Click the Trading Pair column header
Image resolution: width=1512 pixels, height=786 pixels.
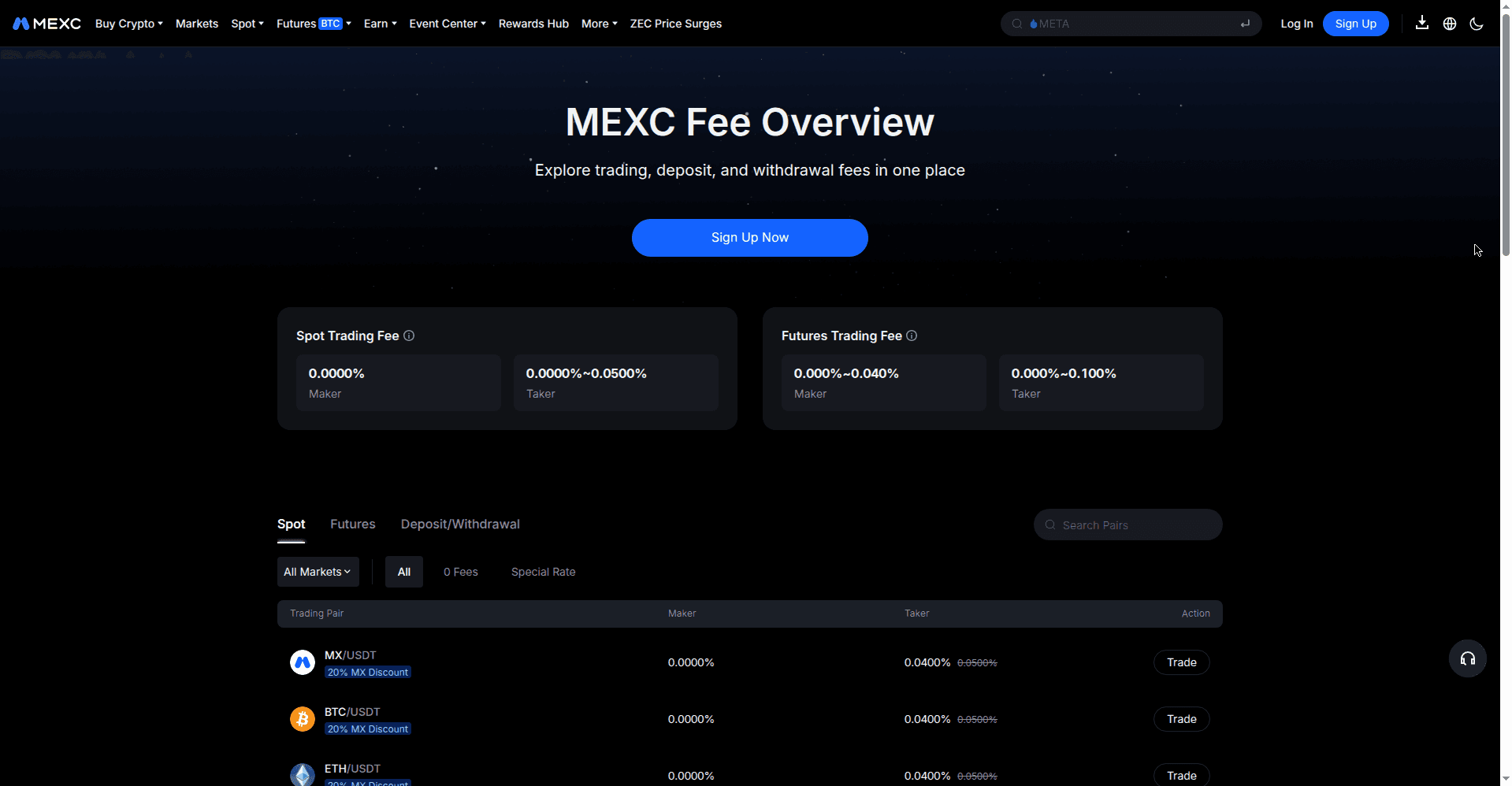(317, 614)
